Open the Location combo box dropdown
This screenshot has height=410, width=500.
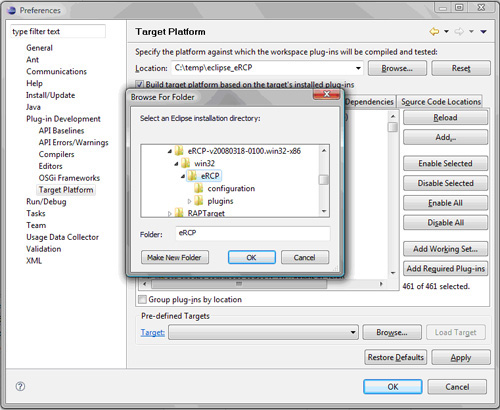point(358,68)
